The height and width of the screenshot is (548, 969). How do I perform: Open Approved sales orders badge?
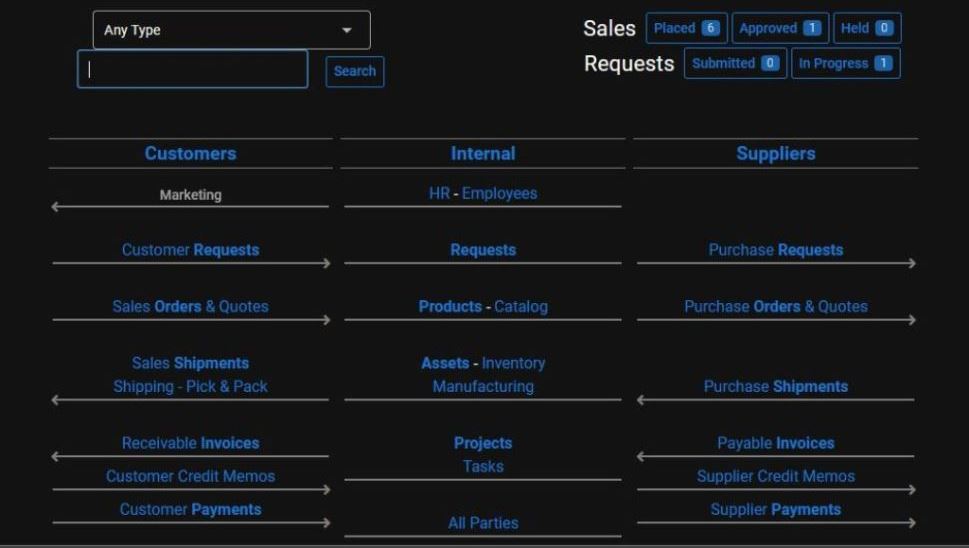(780, 28)
